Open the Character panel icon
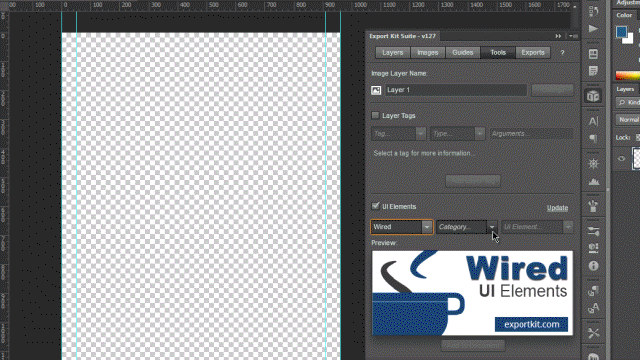 tap(593, 121)
